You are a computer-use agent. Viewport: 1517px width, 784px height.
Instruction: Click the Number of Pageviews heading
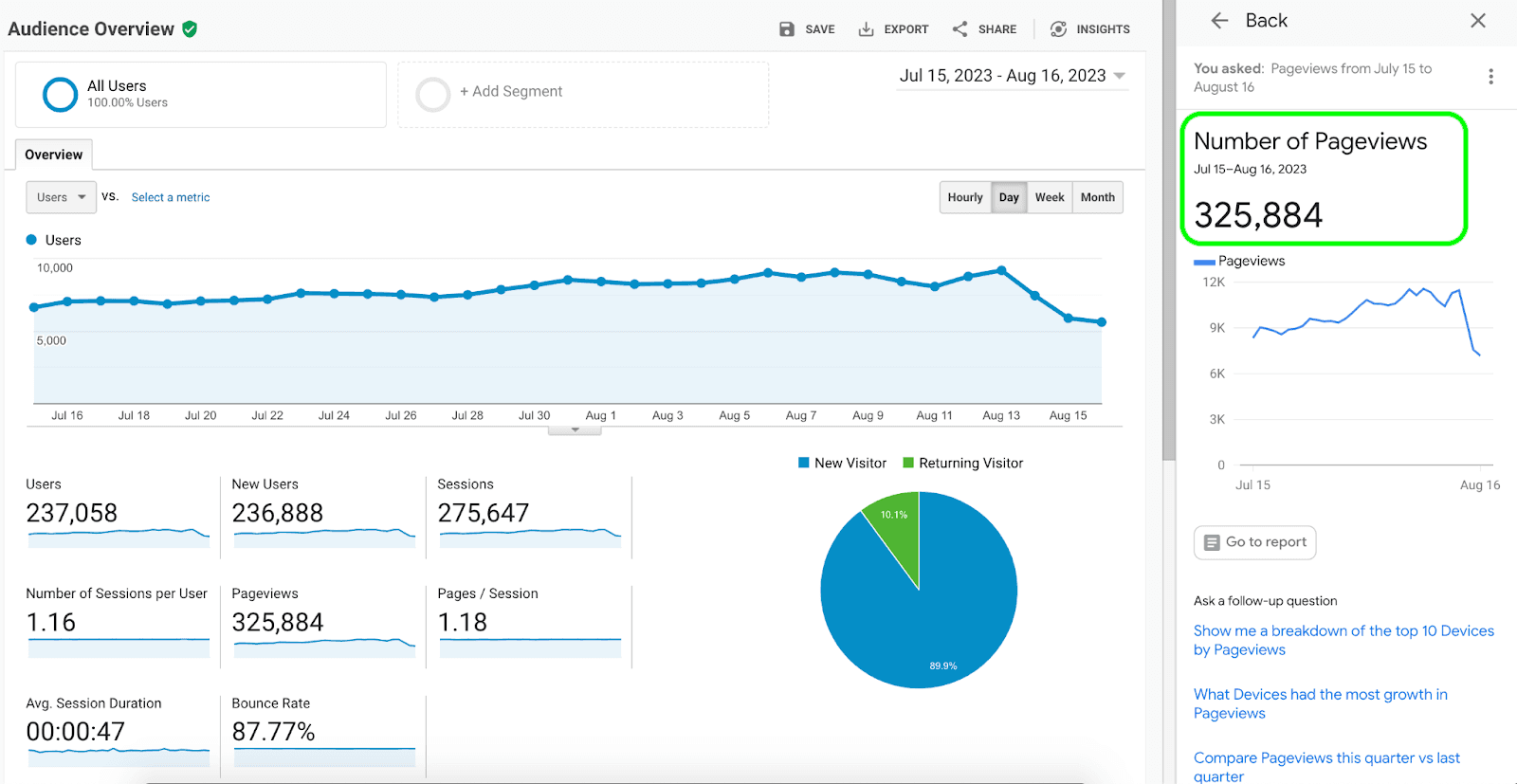[1310, 141]
